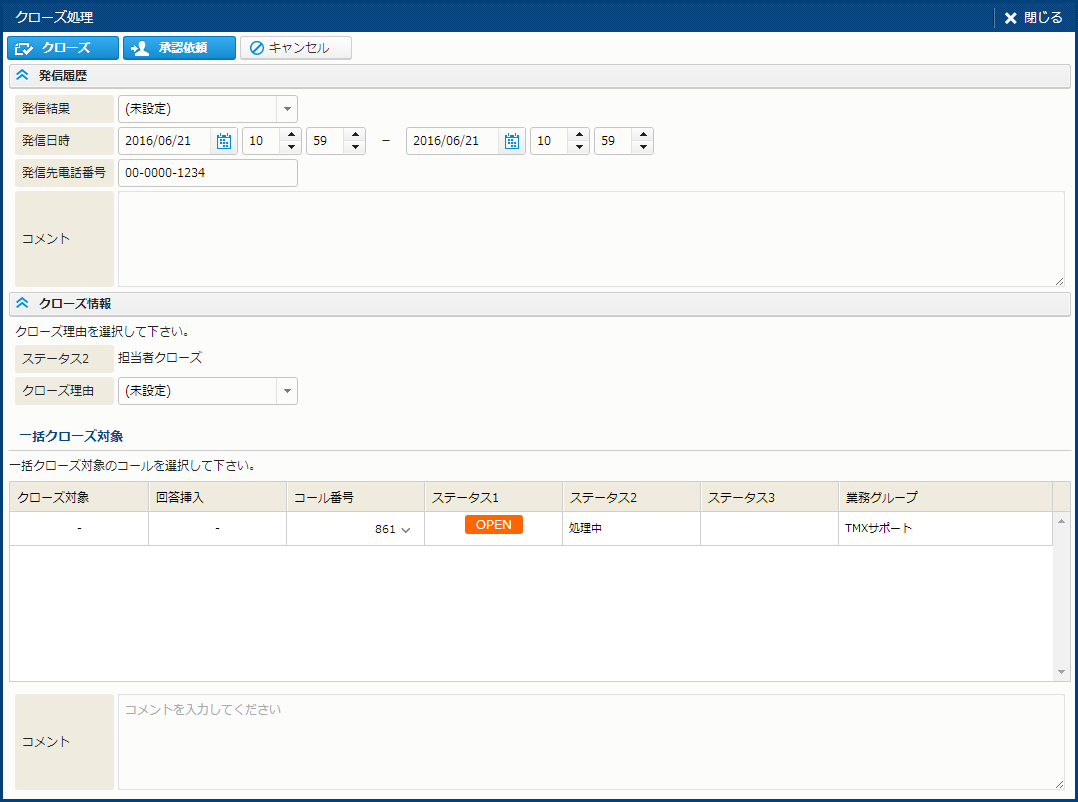Collapse the 発信履歴 section
Screen dimensions: 1078x802
(22, 76)
